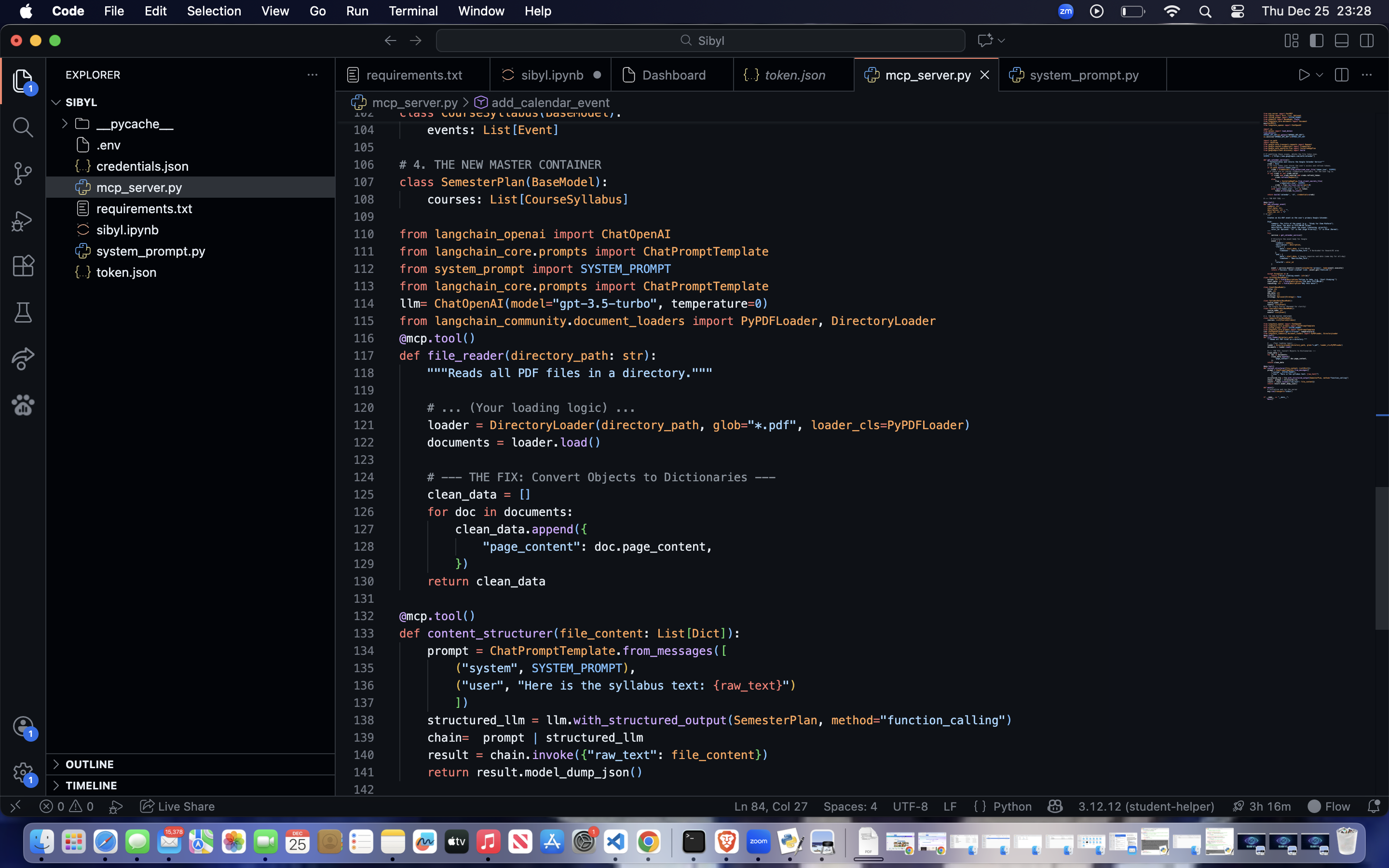Open the paw icon view in activity bar
The width and height of the screenshot is (1389, 868).
pos(22,405)
